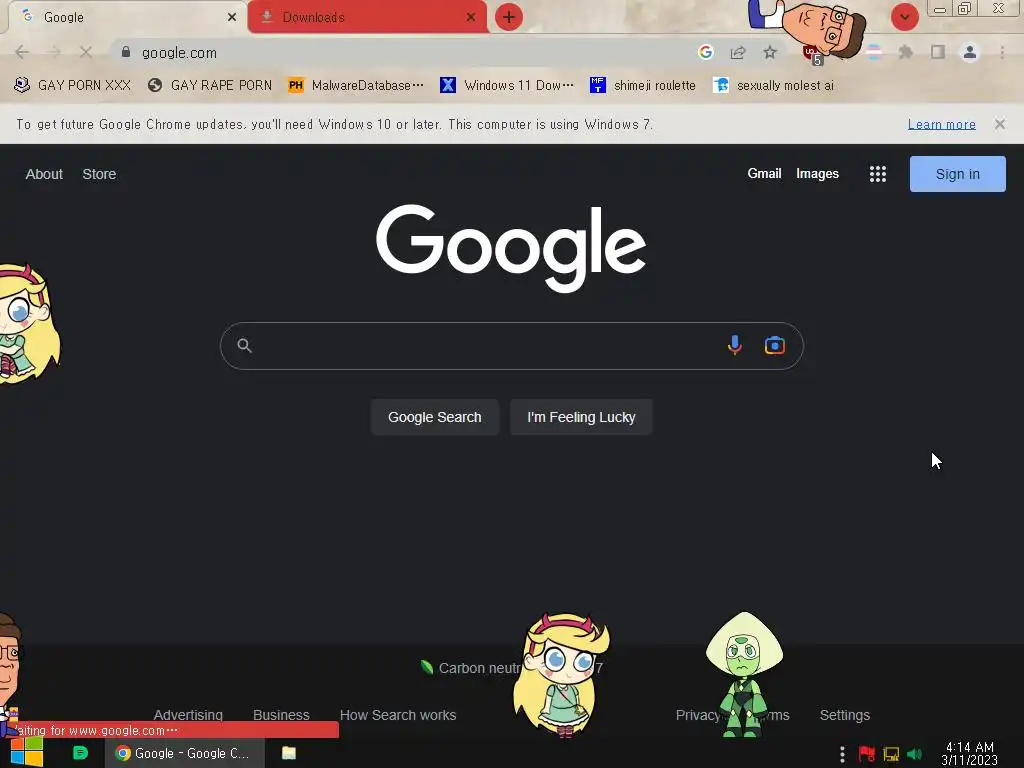
Task: Open the Windows 11 Dow… bookmark
Action: click(x=507, y=85)
